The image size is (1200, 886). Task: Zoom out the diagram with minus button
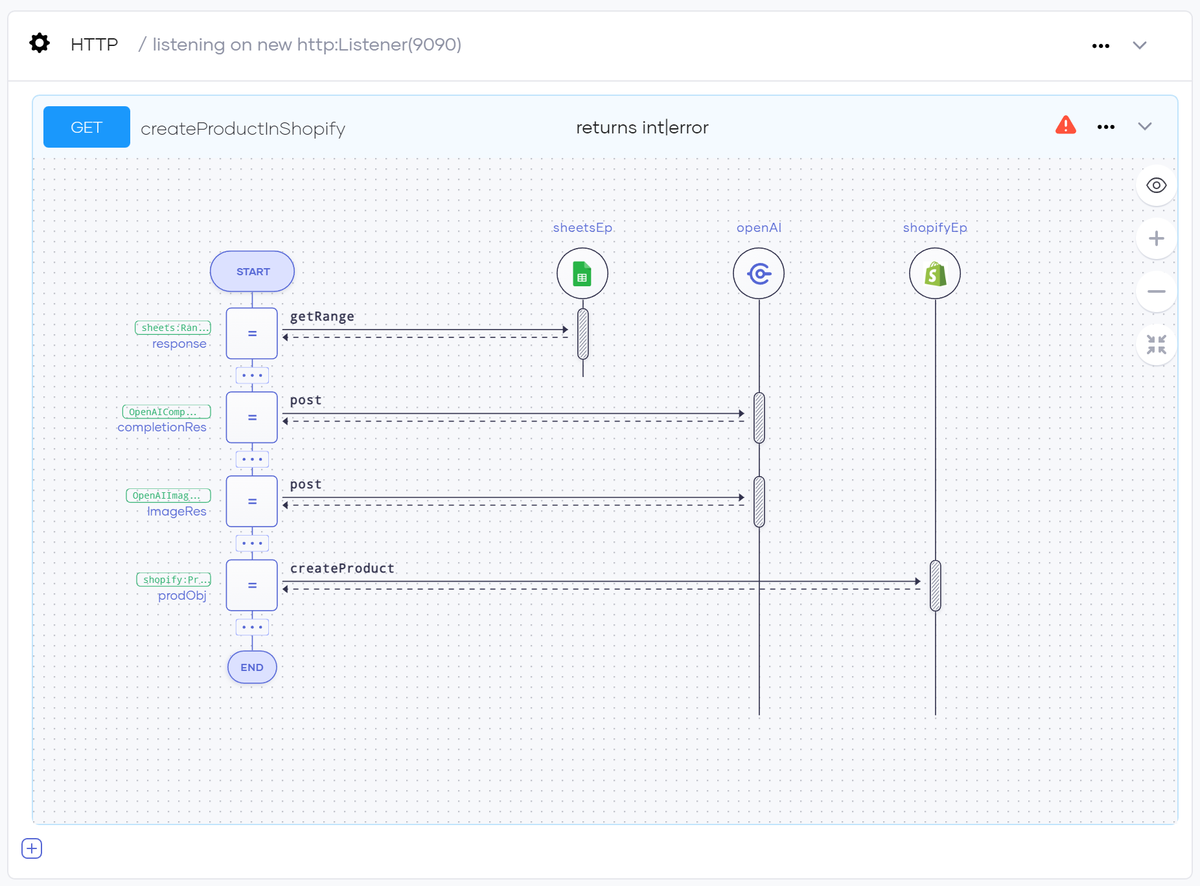[1157, 292]
